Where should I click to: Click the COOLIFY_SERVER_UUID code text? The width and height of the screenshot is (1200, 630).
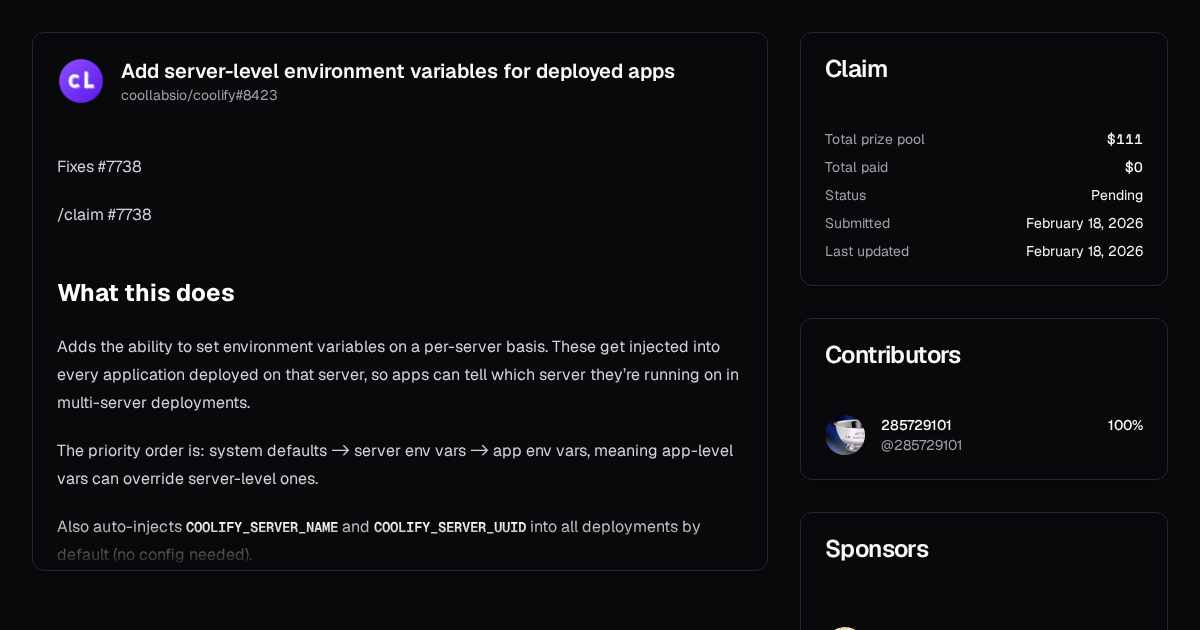coord(450,527)
